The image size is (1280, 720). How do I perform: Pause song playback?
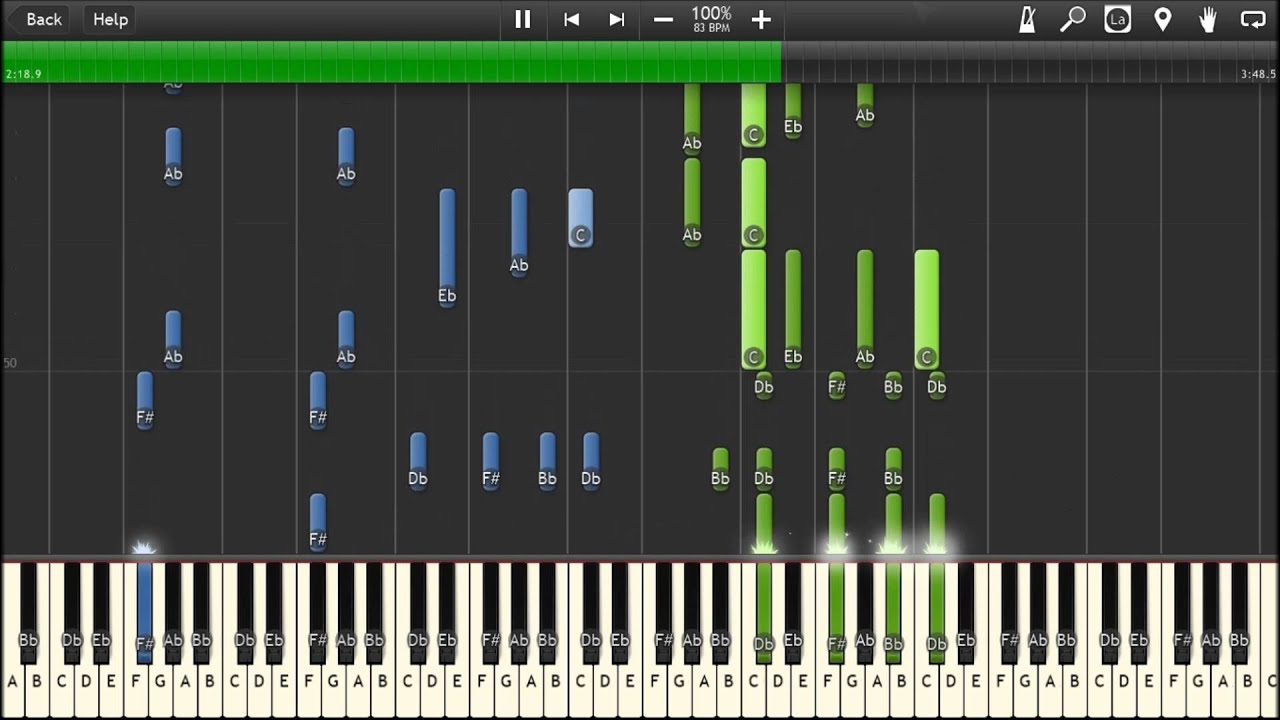click(522, 19)
